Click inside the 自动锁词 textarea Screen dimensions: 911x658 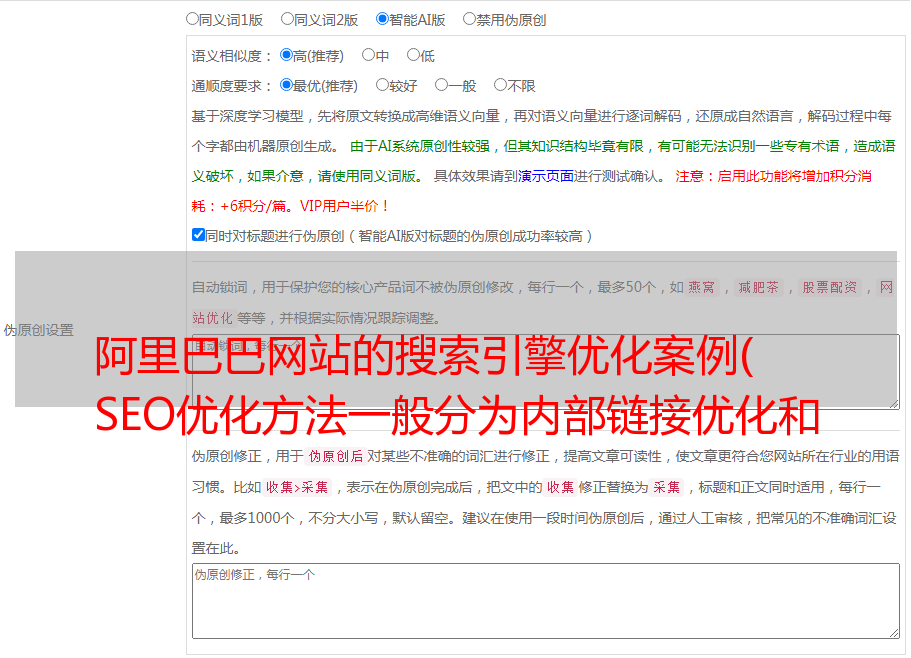pyautogui.click(x=546, y=372)
